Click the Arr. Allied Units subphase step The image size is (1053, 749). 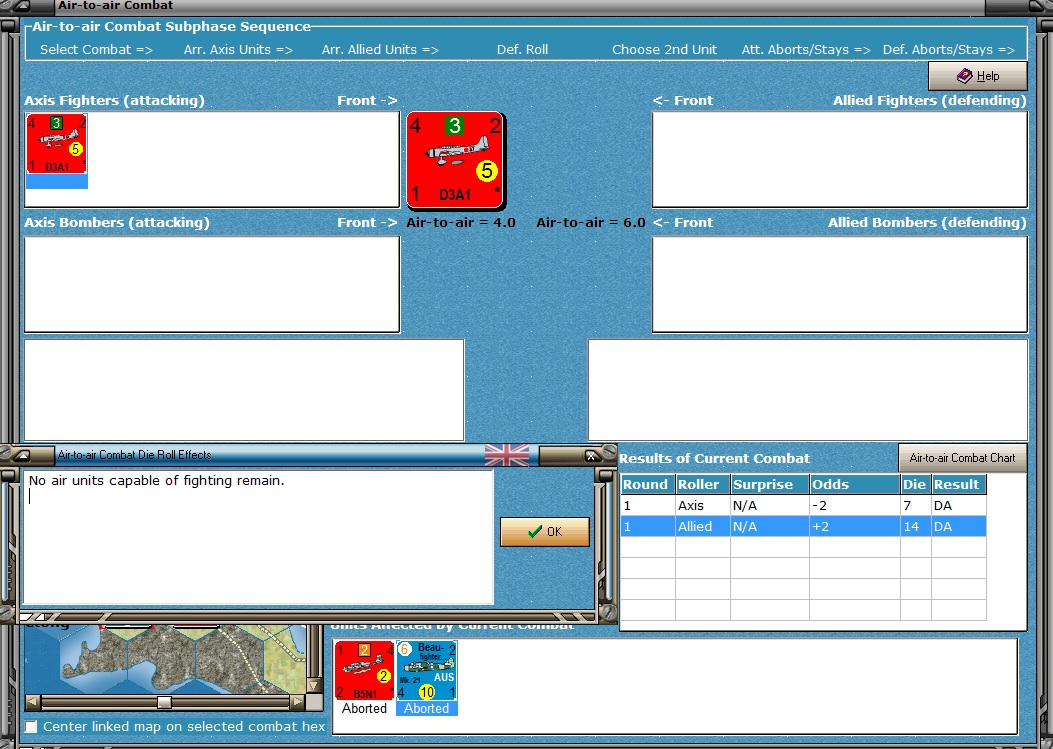pos(380,50)
